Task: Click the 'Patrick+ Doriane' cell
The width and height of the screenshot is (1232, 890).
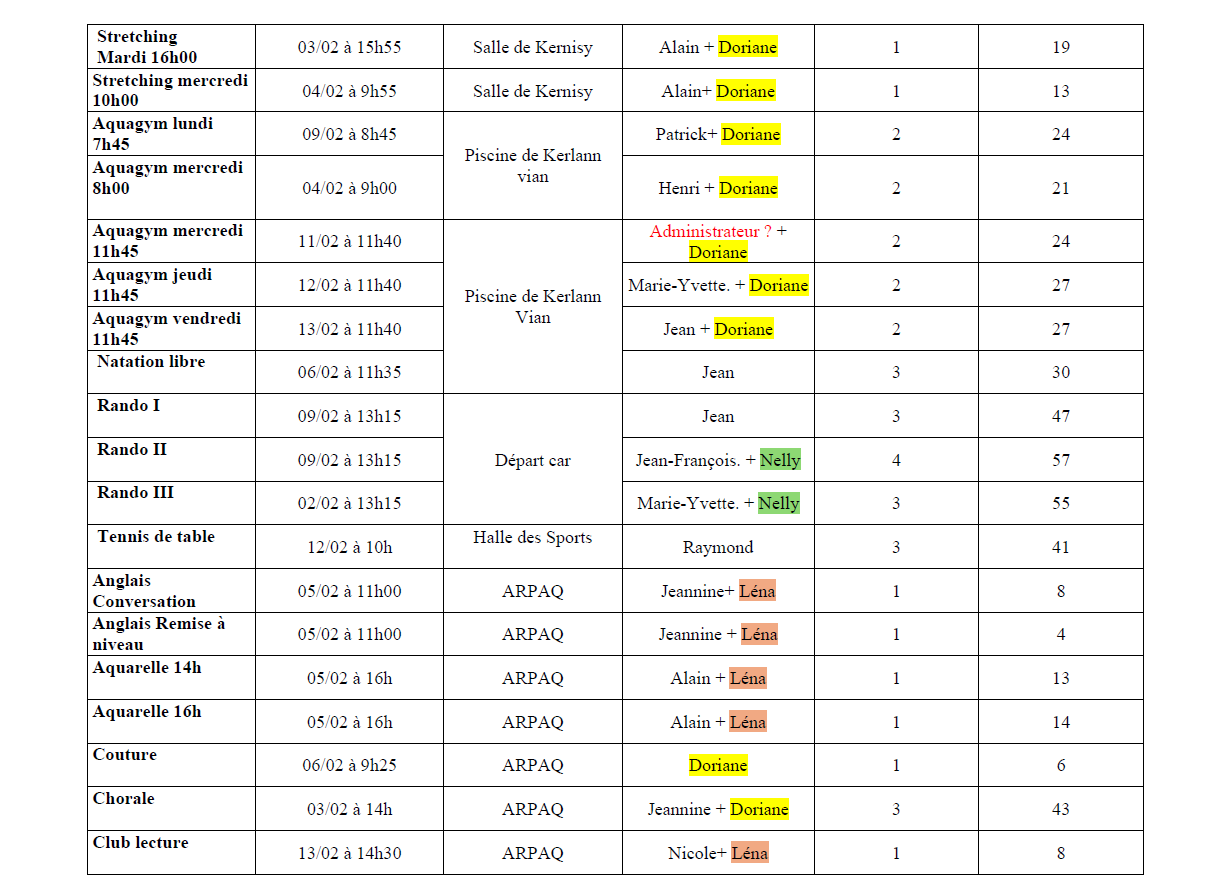Action: [x=718, y=134]
